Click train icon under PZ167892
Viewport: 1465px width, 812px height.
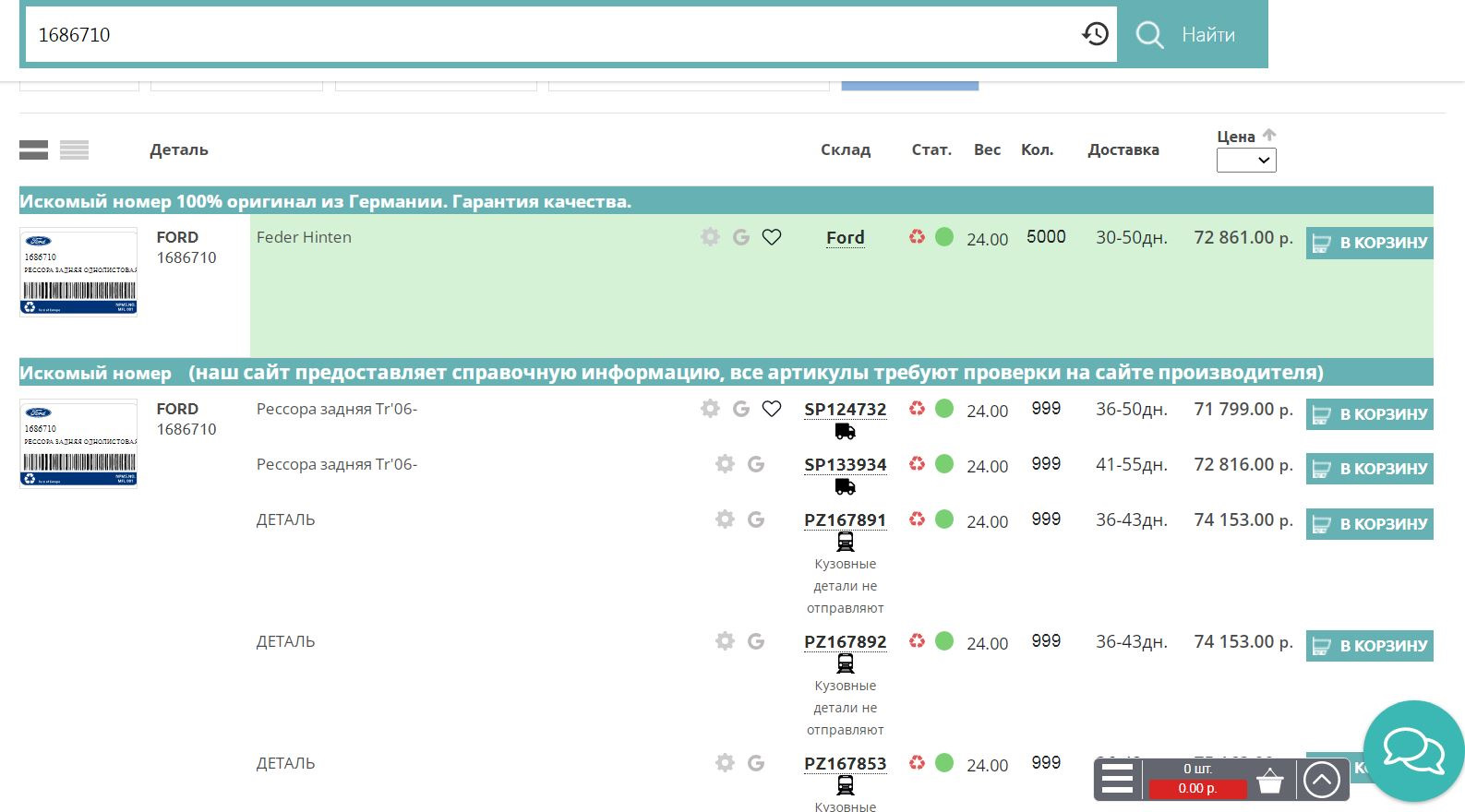tap(846, 664)
